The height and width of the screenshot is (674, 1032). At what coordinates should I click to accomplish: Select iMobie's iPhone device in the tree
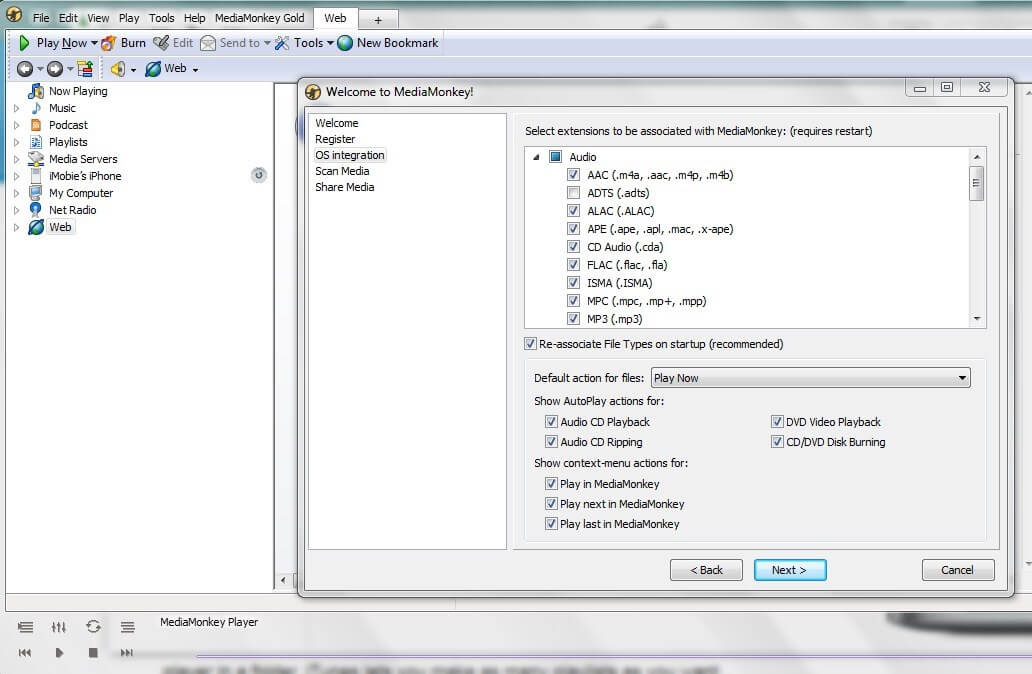[x=86, y=176]
